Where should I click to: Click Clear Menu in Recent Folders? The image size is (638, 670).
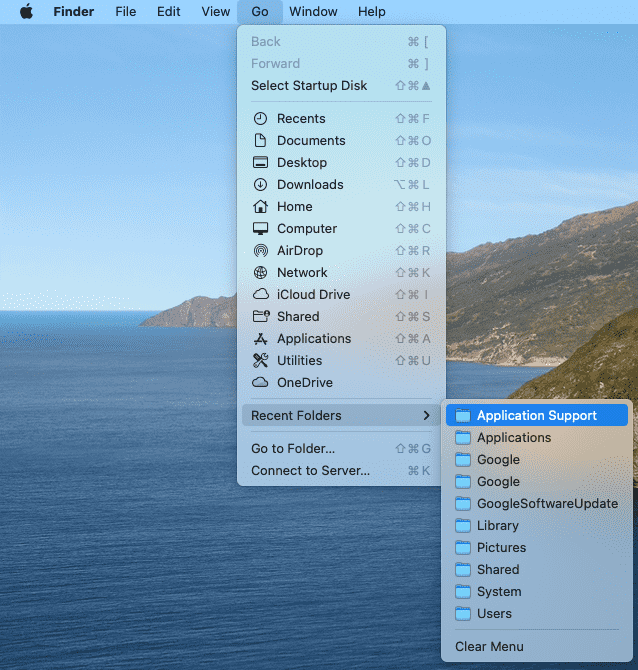[x=489, y=646]
